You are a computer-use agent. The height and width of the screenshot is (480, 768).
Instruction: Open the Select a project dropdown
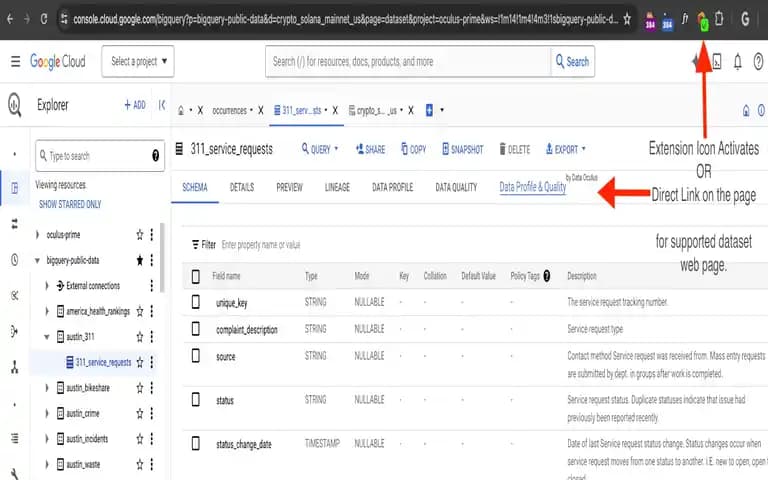(138, 61)
